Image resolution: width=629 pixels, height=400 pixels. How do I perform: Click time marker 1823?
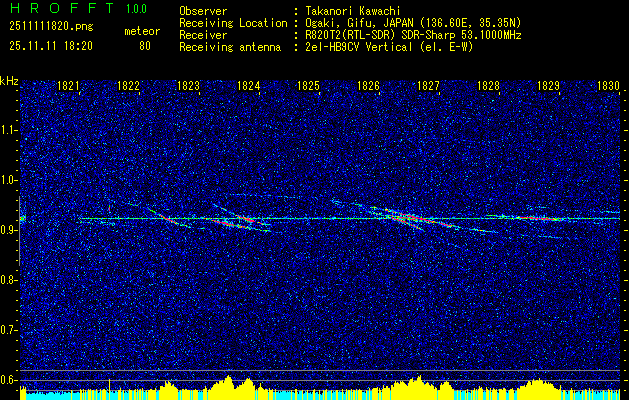(188, 85)
